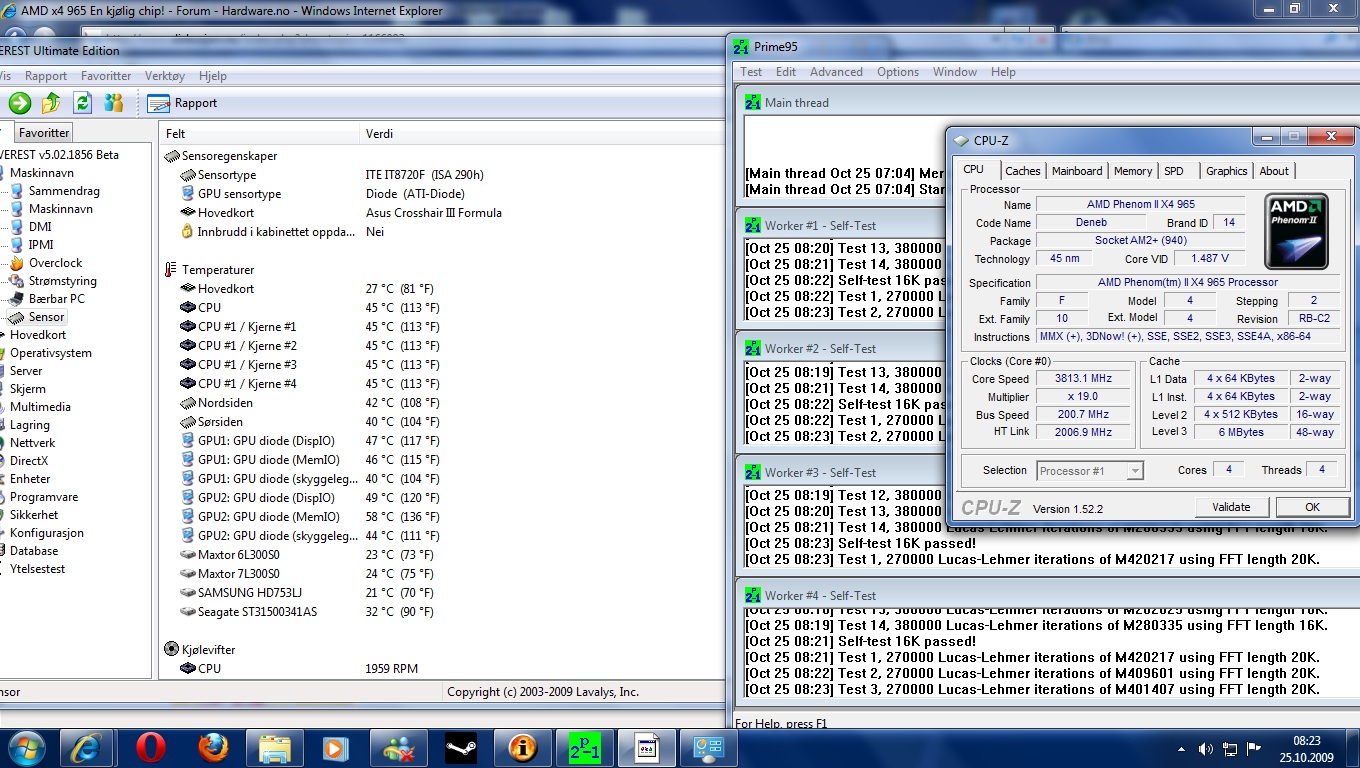Click the refresh icon in EVEREST toolbar

[x=83, y=102]
